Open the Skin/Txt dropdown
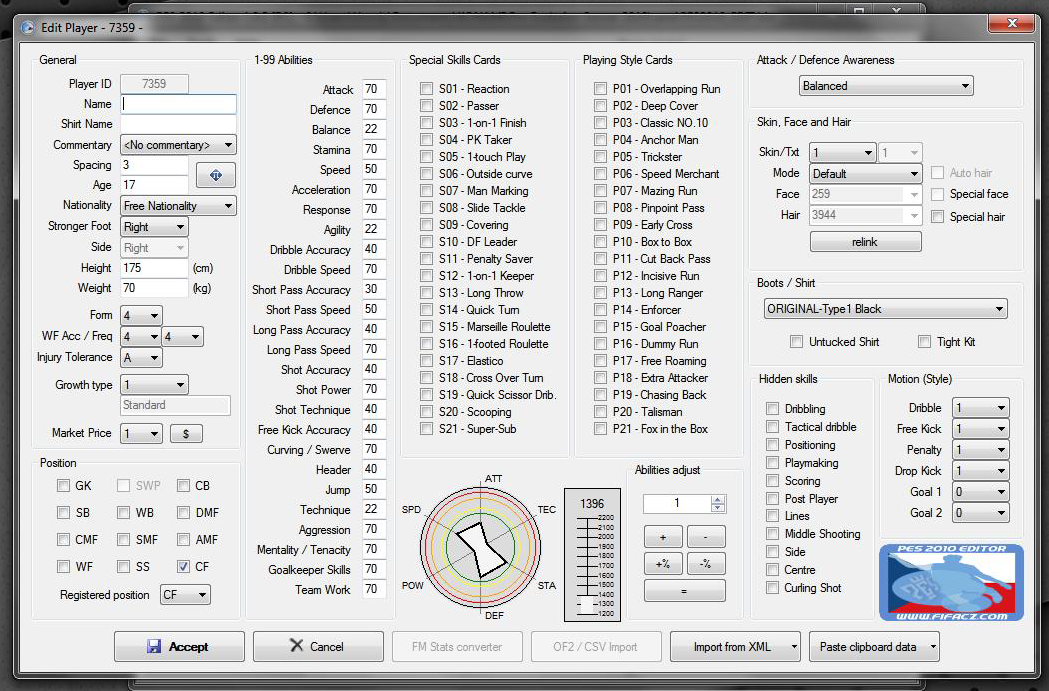The width and height of the screenshot is (1049, 691). [843, 153]
